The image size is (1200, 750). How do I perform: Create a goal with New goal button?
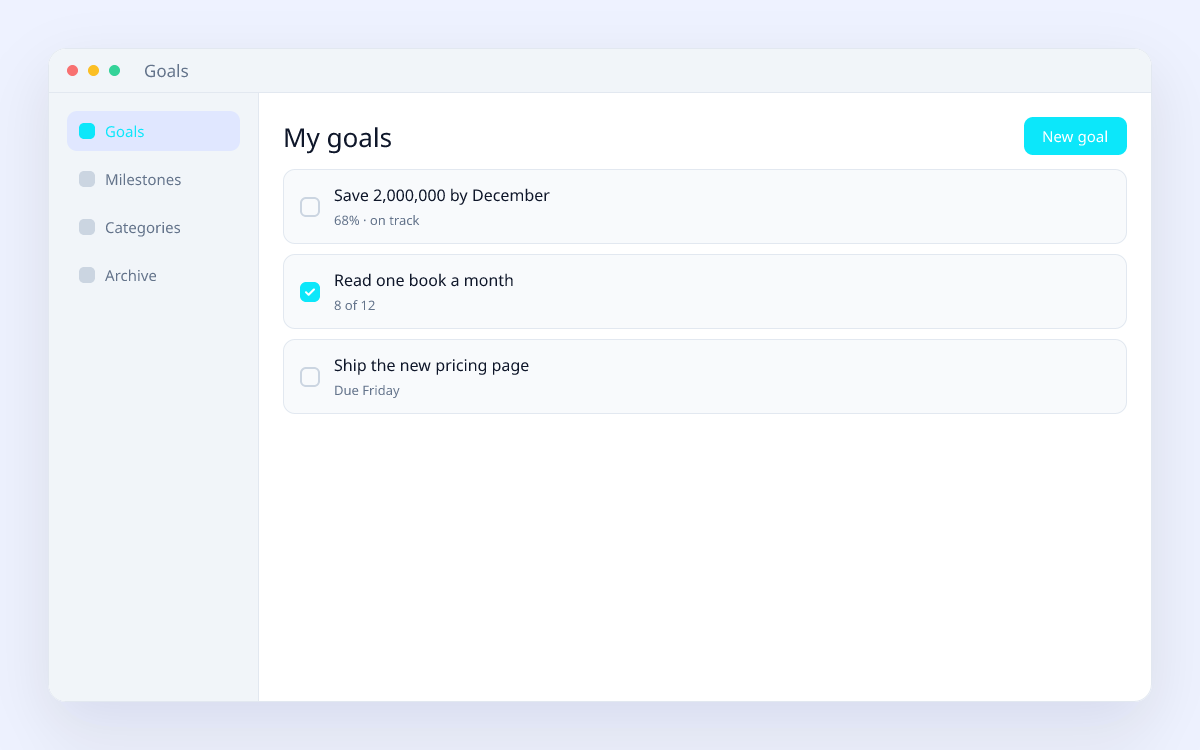point(1075,136)
